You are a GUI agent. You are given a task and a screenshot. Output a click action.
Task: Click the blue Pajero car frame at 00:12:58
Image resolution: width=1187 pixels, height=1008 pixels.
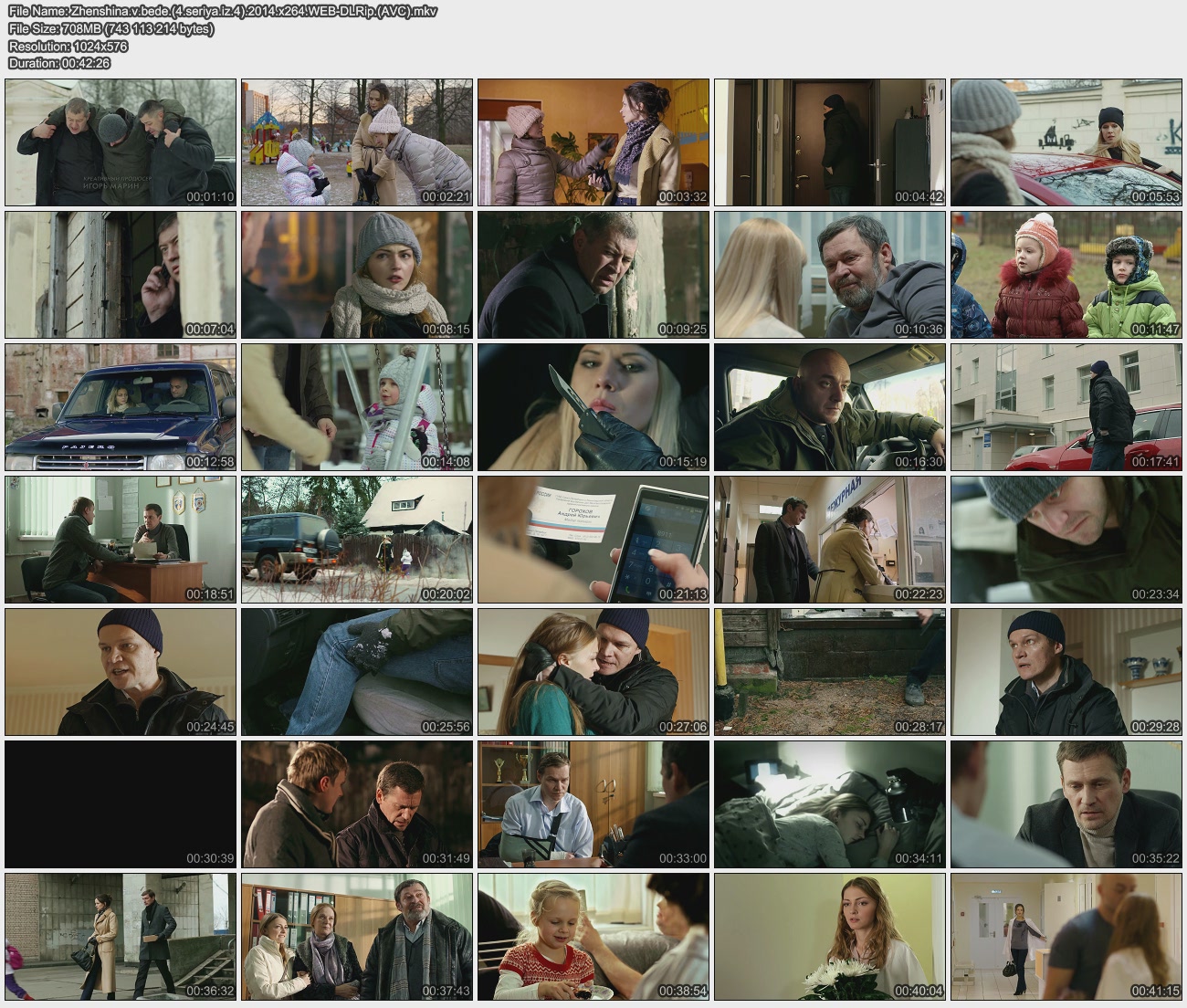[x=121, y=407]
